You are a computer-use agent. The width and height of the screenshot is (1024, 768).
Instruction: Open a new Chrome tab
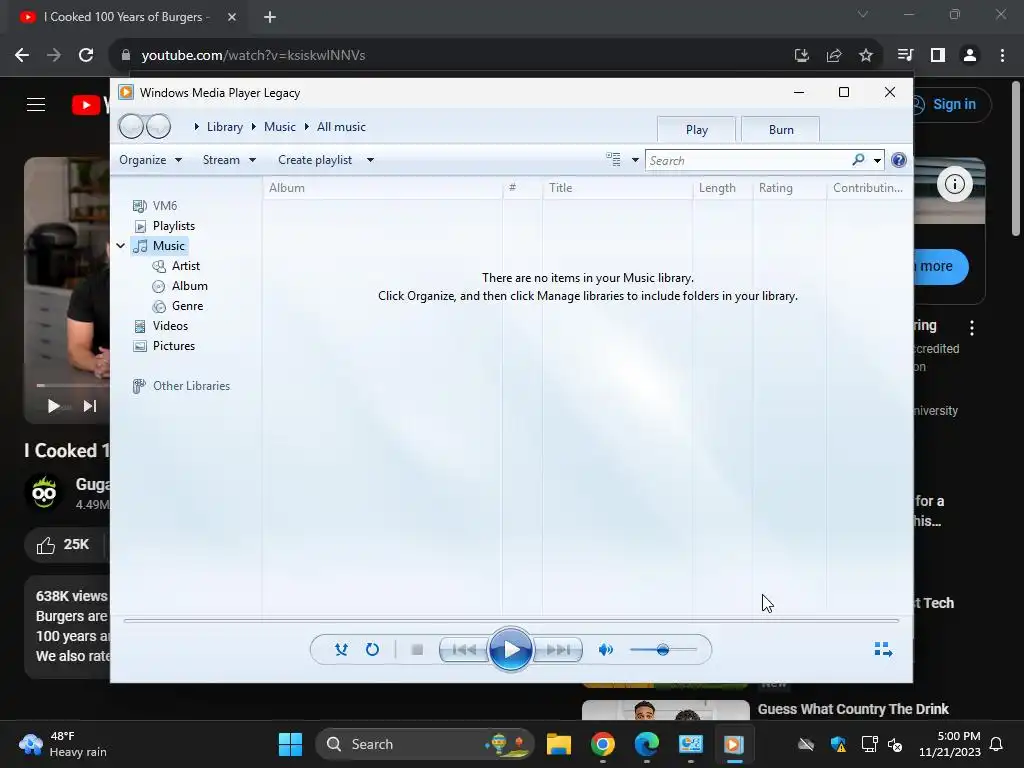(270, 18)
